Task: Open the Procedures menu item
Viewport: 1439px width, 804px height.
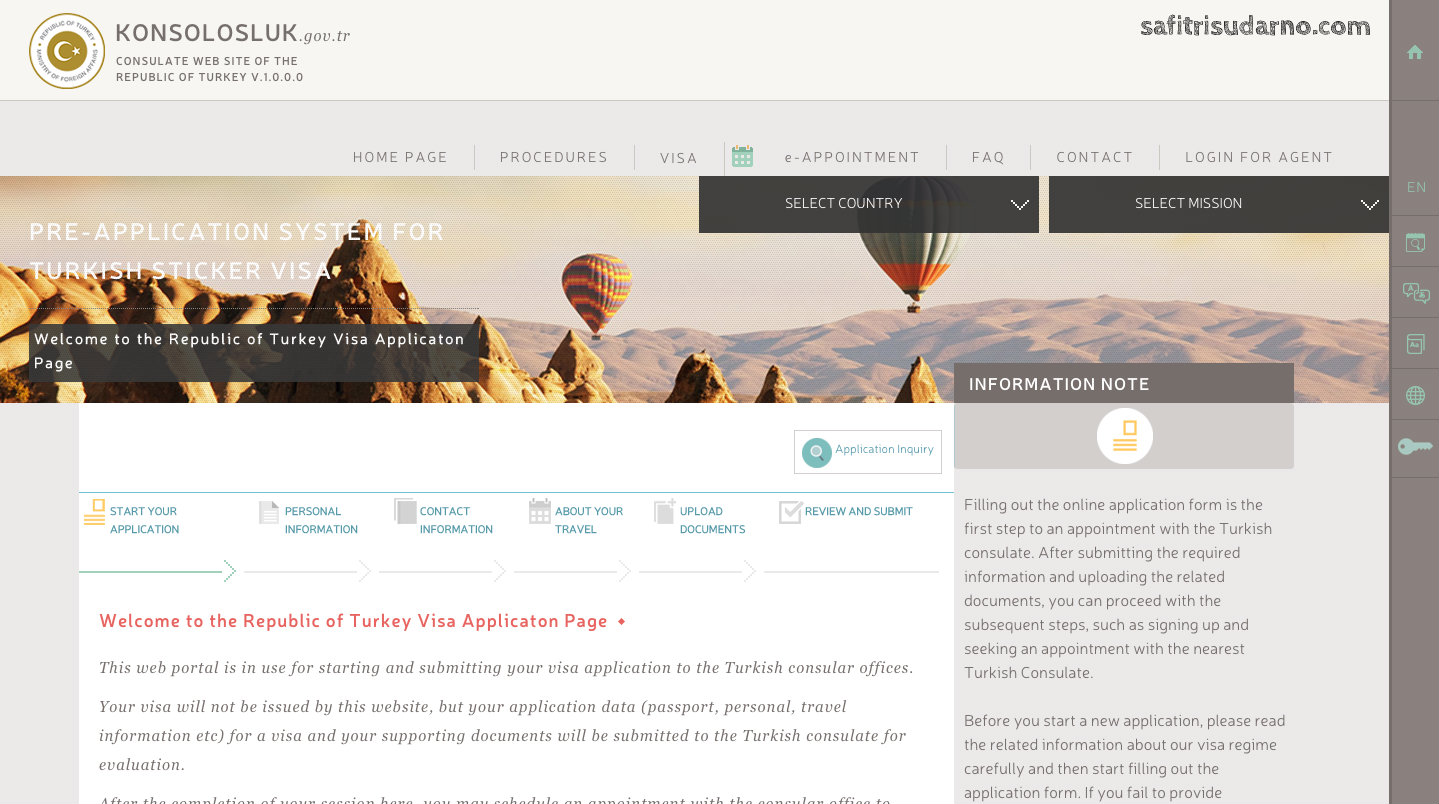Action: click(x=553, y=157)
